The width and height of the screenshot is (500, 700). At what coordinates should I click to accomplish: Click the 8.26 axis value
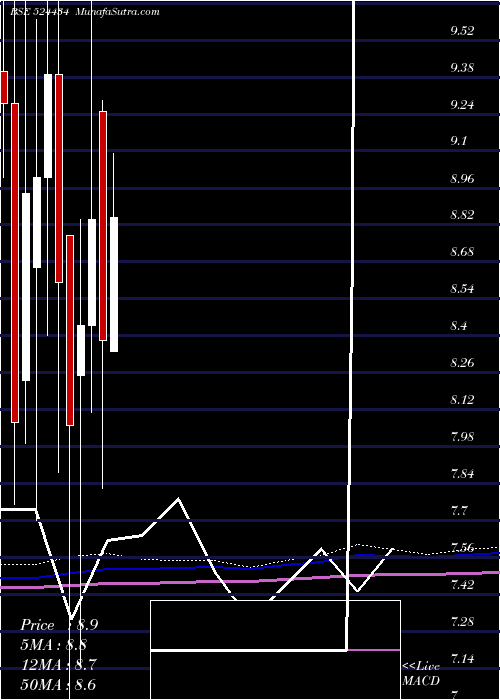coord(462,362)
